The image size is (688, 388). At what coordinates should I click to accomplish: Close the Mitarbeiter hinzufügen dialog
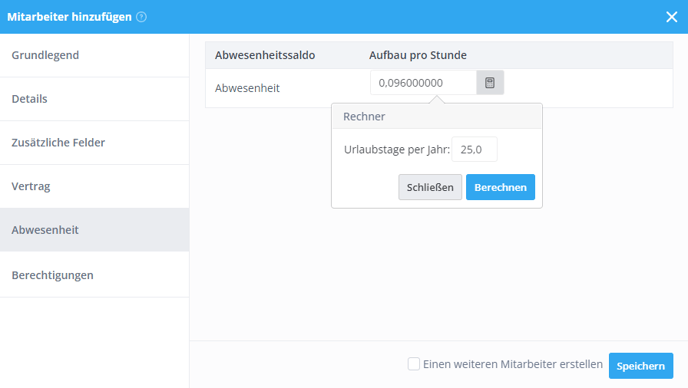pos(671,17)
